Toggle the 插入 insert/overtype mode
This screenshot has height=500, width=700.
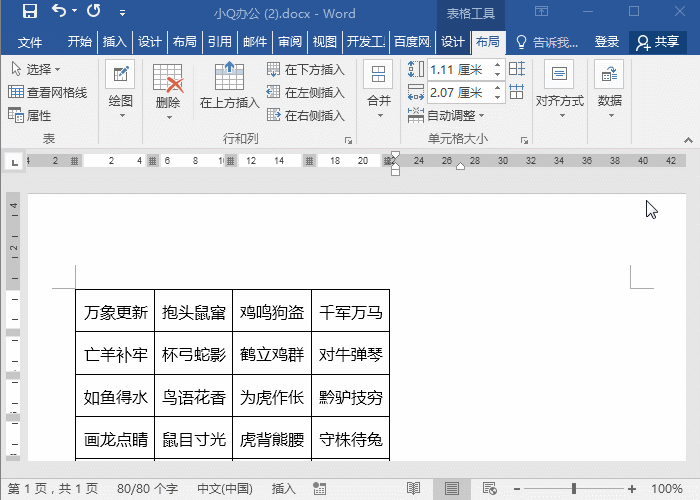[x=283, y=489]
